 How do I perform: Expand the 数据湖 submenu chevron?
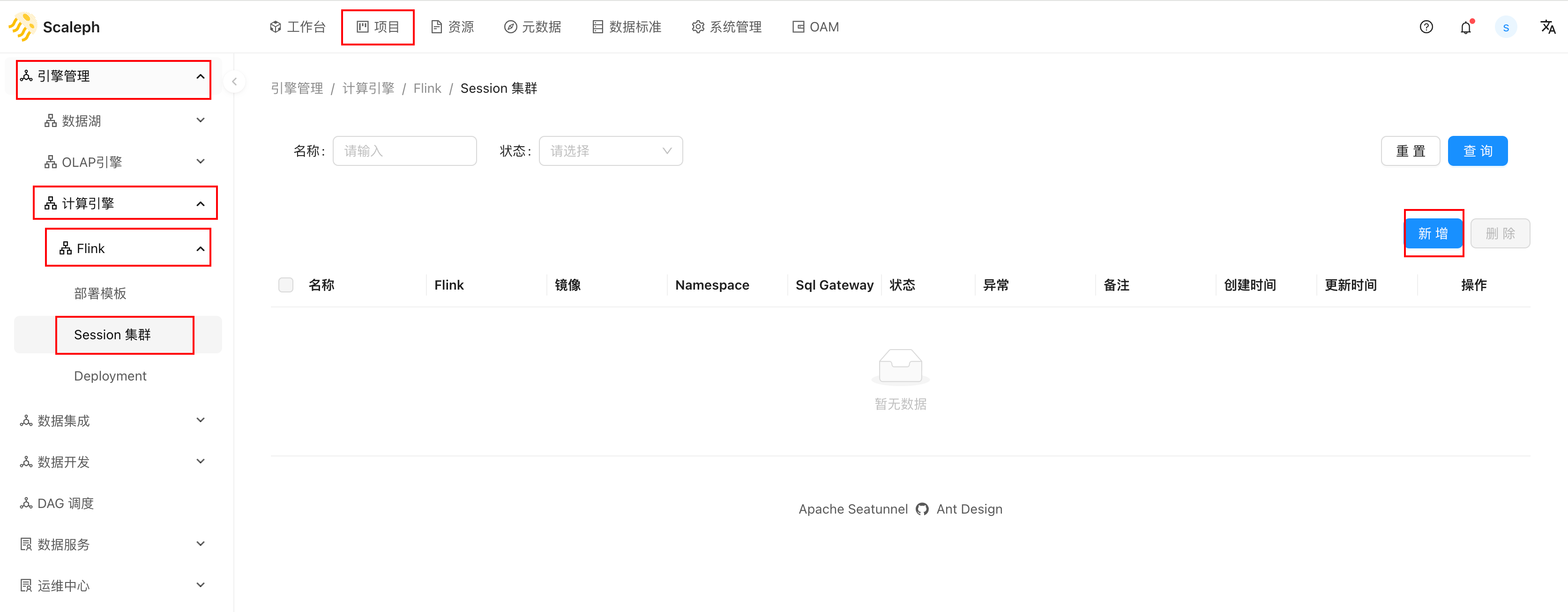(200, 120)
